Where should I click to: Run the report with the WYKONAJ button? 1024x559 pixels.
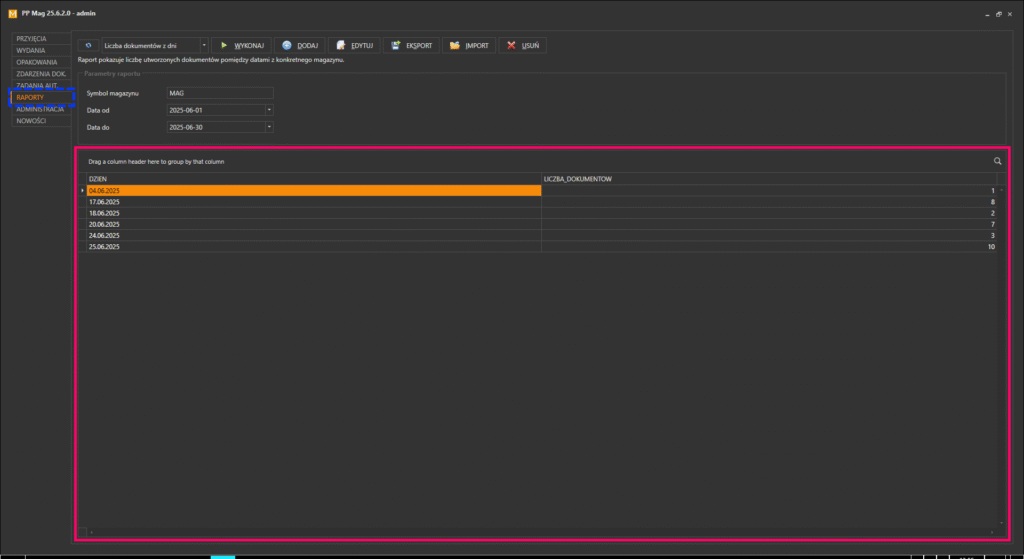pyautogui.click(x=241, y=46)
